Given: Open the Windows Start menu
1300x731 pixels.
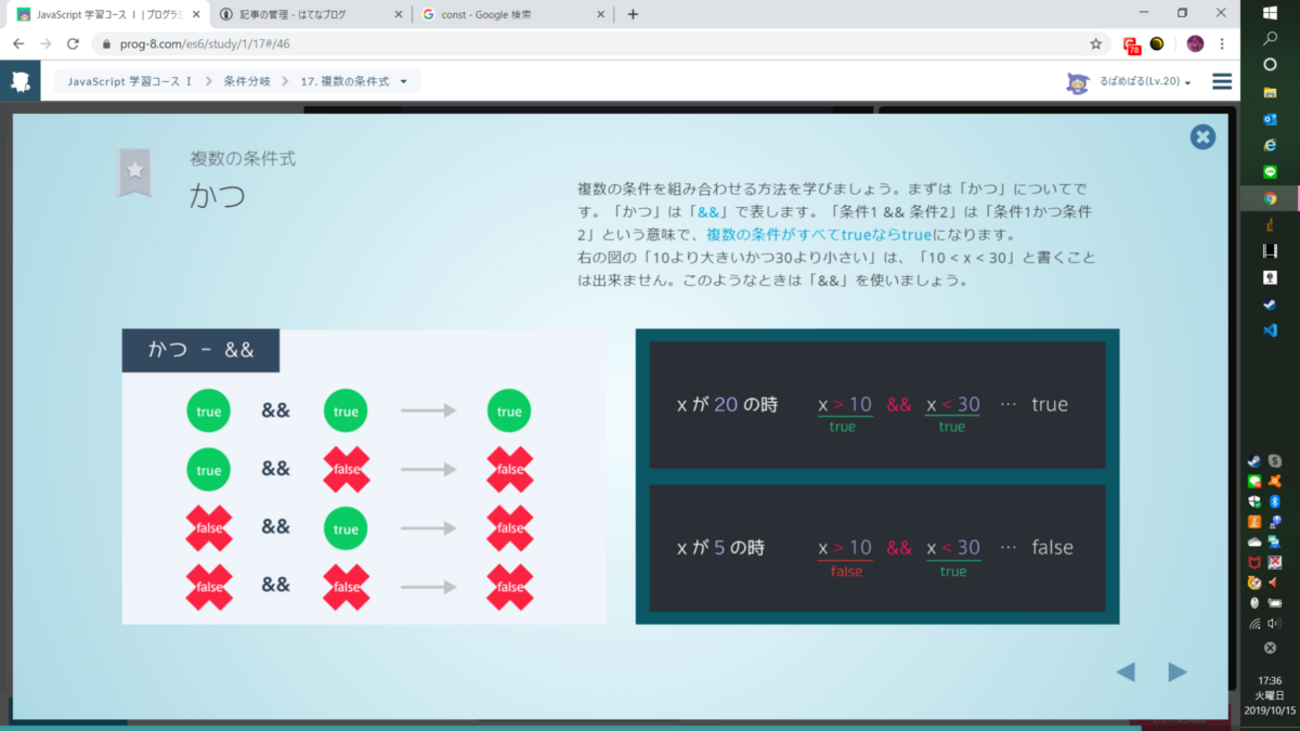Looking at the screenshot, I should tap(1270, 13).
